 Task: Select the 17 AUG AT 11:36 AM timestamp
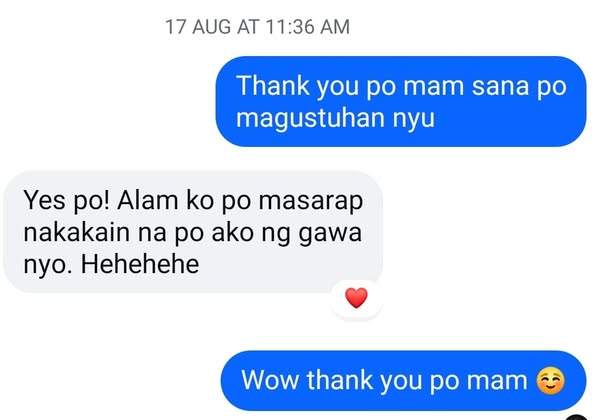pos(257,27)
